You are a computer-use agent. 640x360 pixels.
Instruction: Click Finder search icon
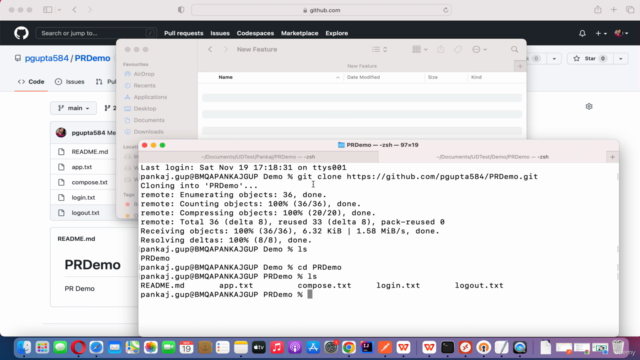pos(514,49)
